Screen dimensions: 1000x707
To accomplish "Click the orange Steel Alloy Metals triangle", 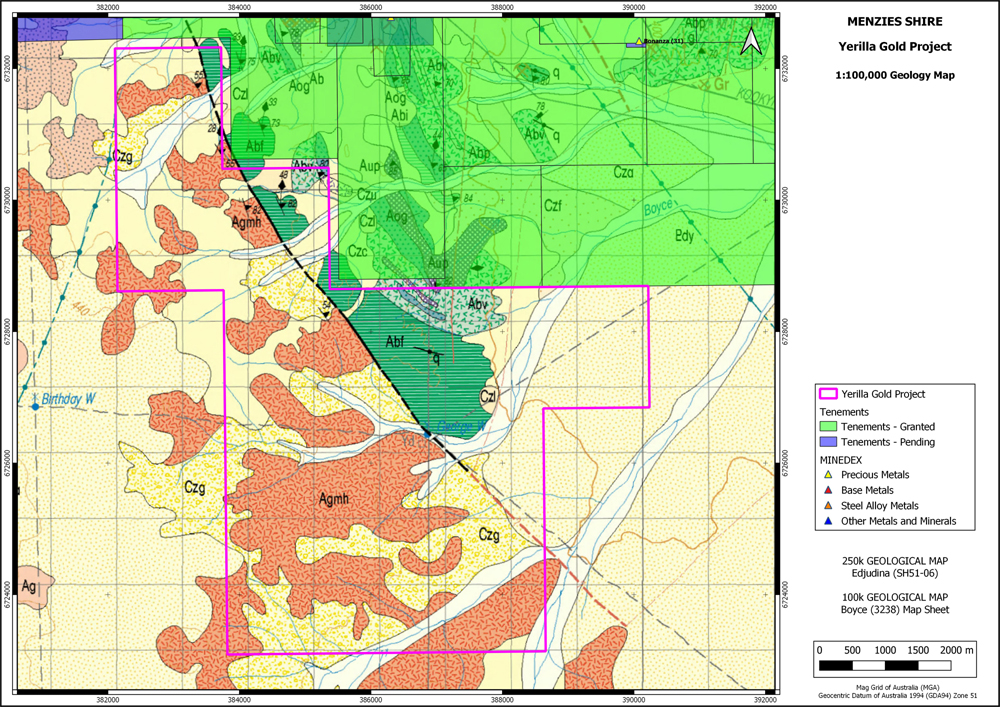I will click(827, 506).
